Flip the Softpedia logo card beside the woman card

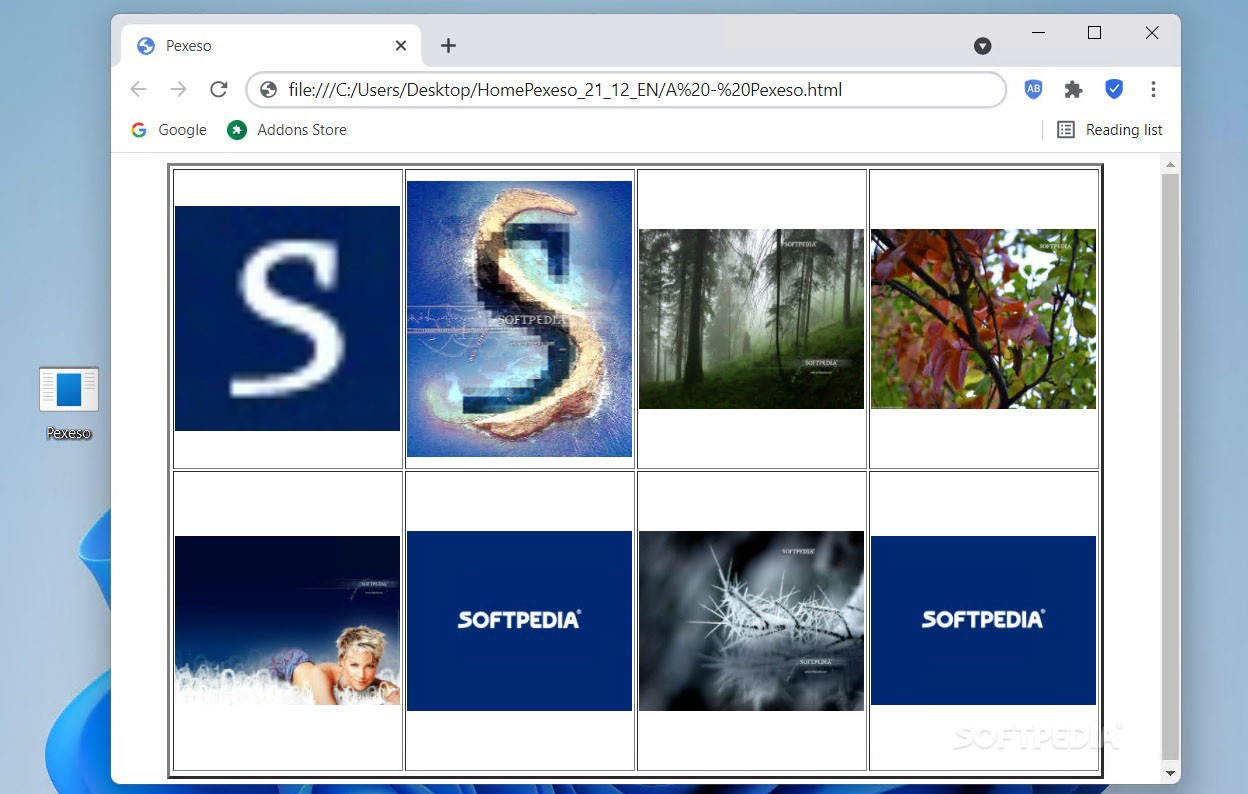point(519,620)
